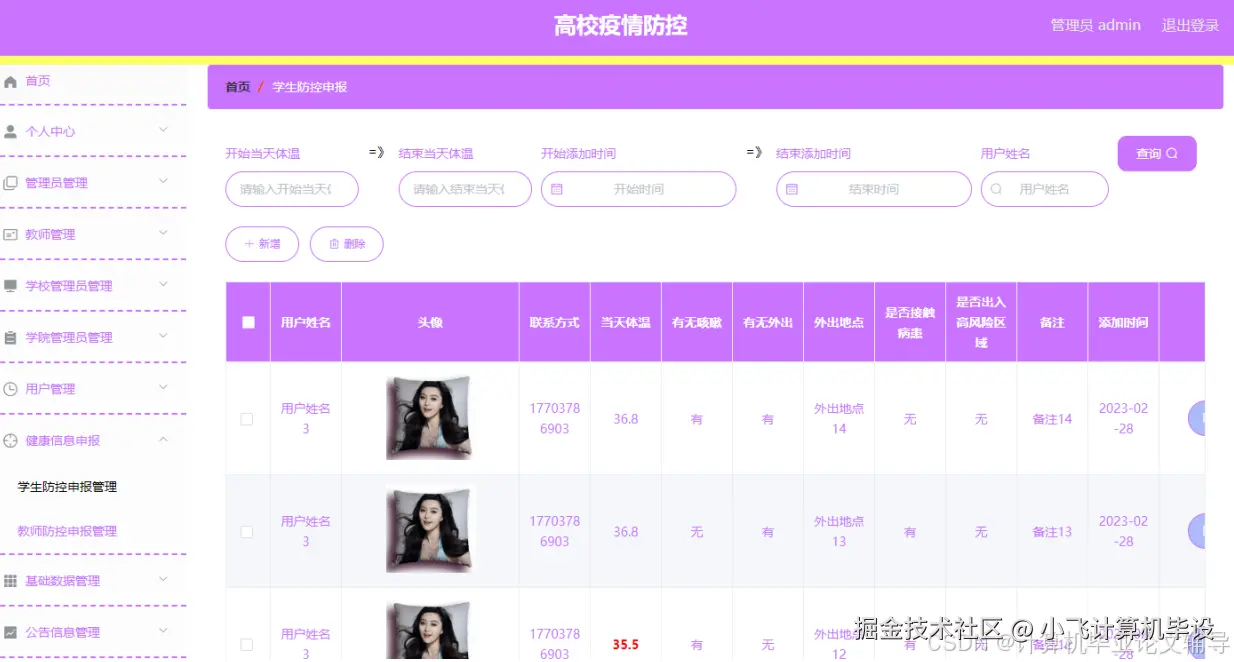Screen dimensions: 1234x662
Task: Click the monitor icon beside 学校管理员管理
Action: click(11, 286)
